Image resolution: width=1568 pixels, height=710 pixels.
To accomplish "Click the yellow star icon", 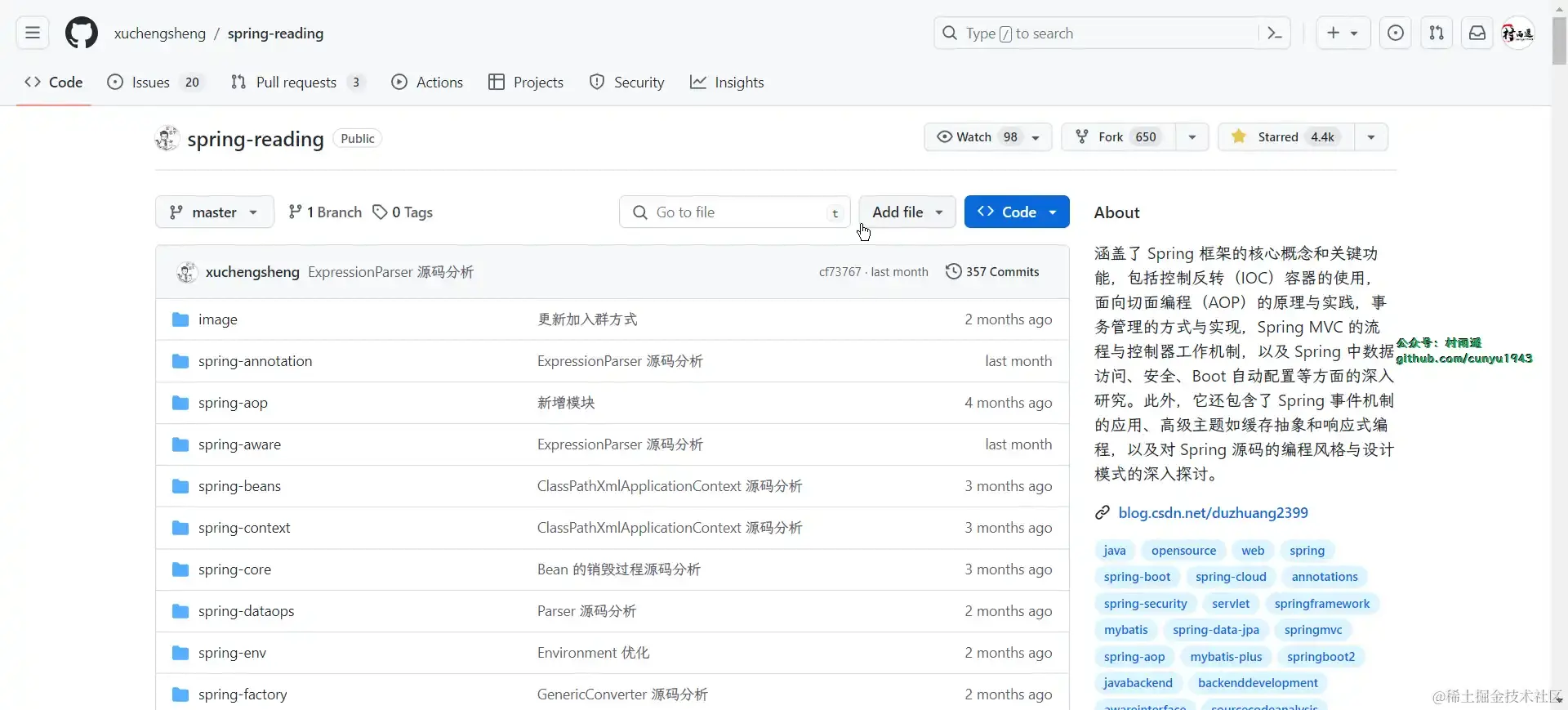I will (1239, 136).
